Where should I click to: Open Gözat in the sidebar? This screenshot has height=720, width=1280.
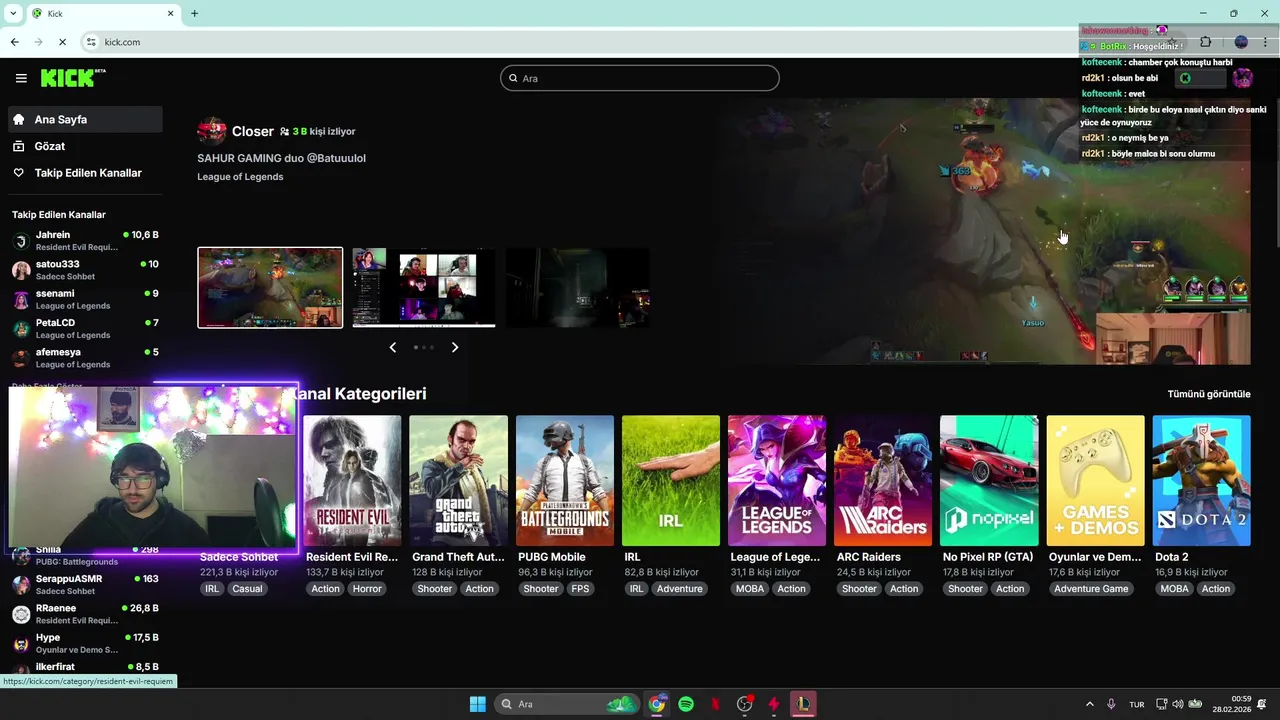point(85,146)
